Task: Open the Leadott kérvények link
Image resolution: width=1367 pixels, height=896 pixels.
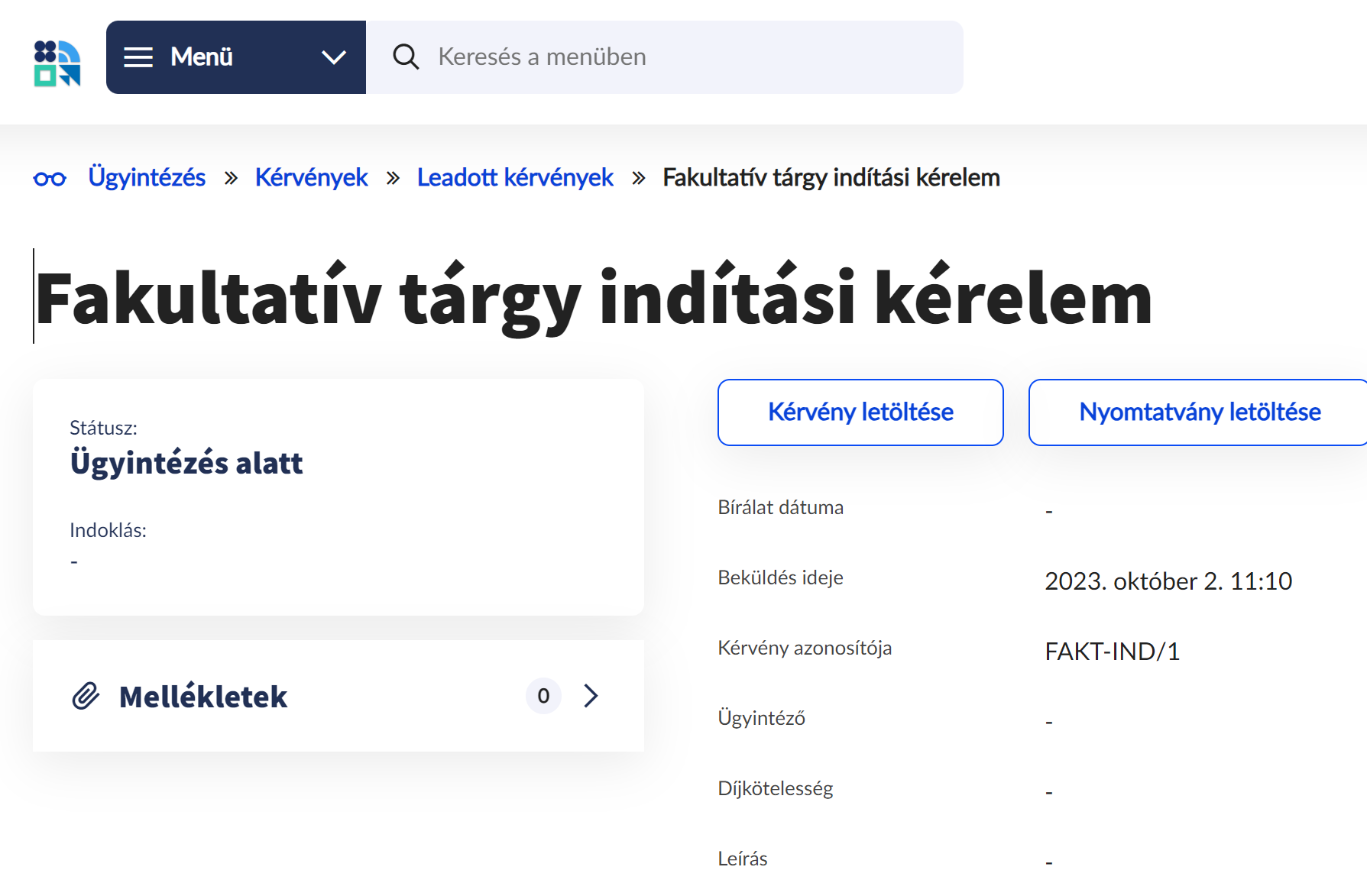Action: click(x=514, y=177)
